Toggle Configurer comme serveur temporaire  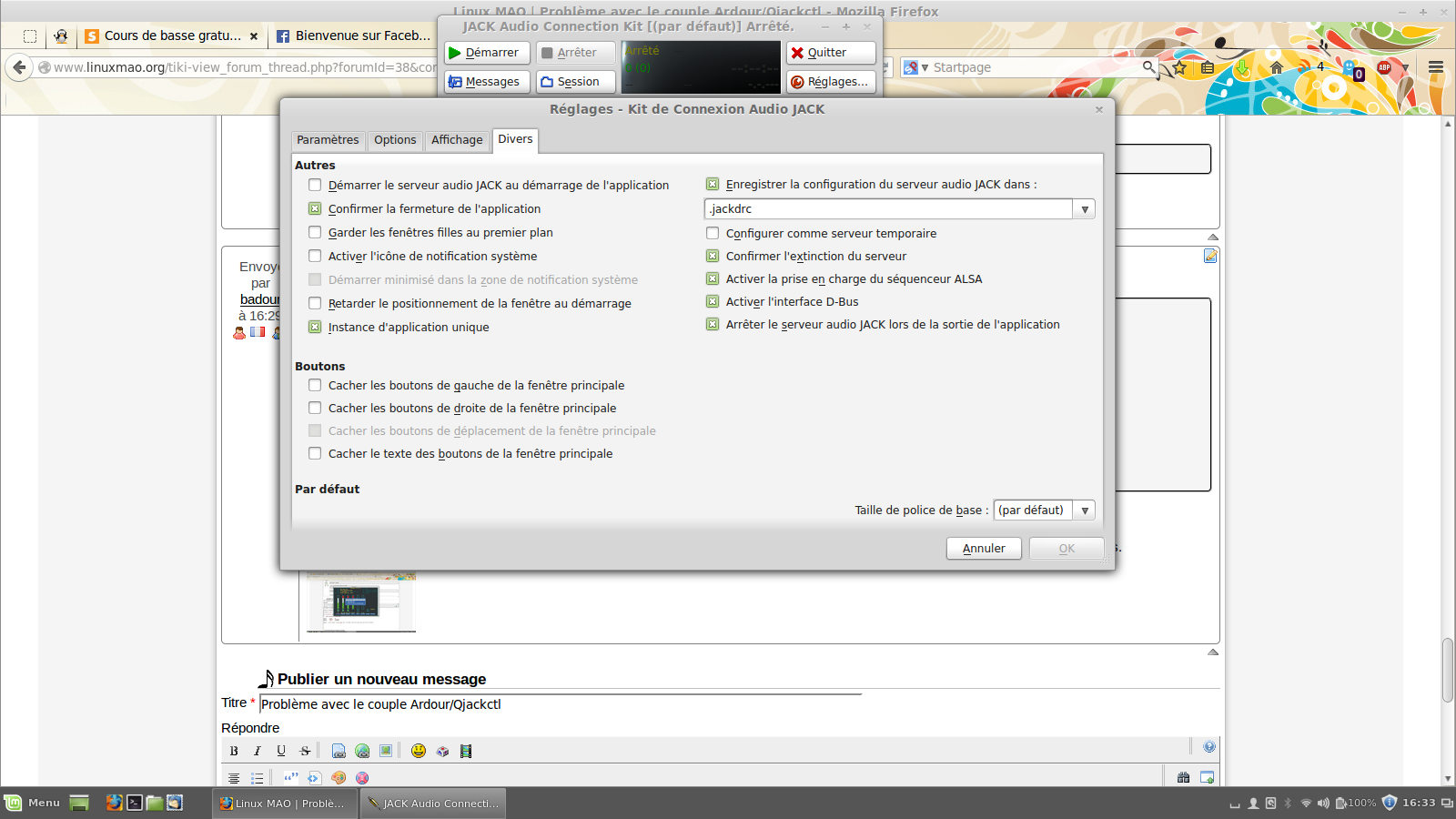[x=713, y=233]
